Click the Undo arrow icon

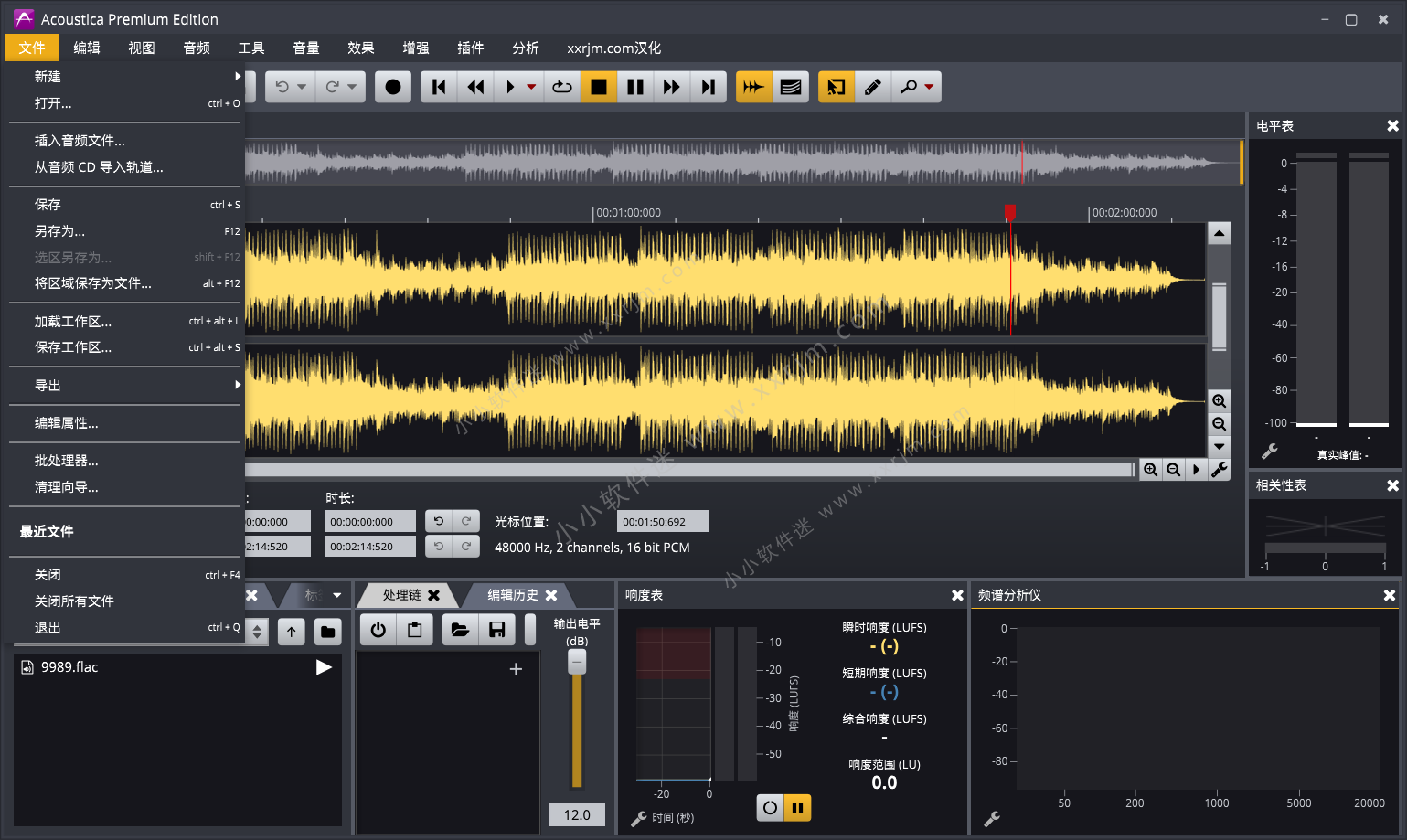(x=282, y=87)
